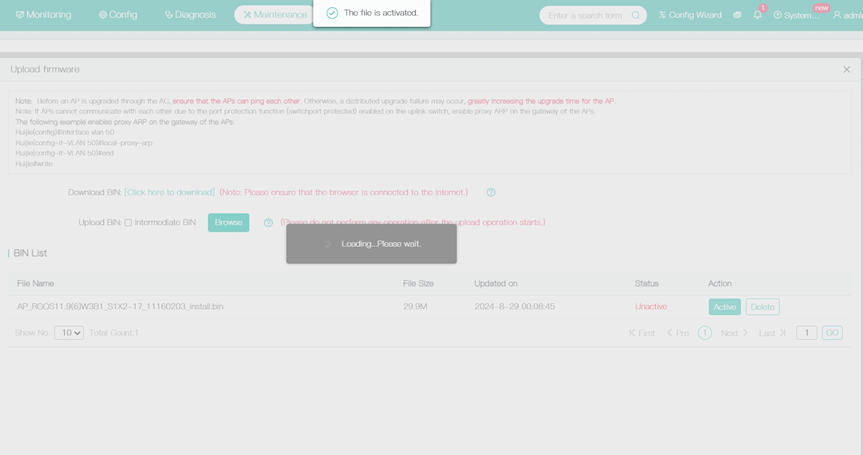Screen dimensions: 863x455
Task: Delete the AP_RGOS11.9 install.bin file
Action: [x=762, y=306]
